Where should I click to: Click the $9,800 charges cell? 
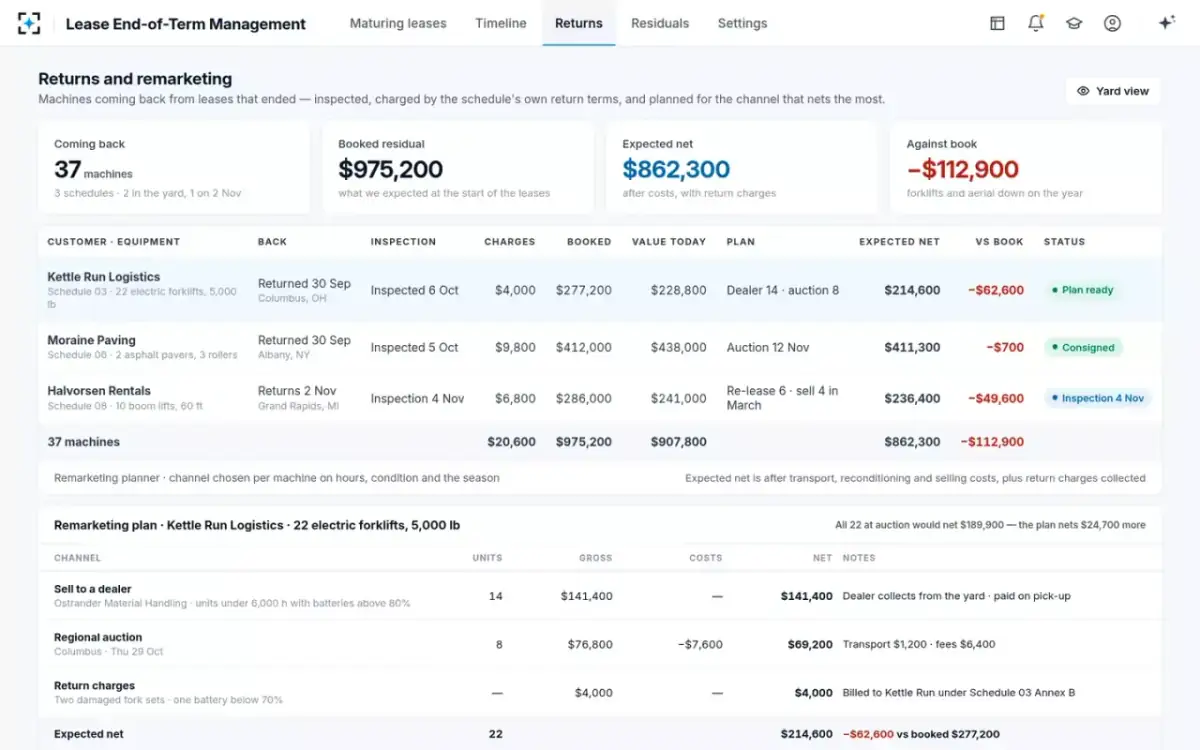pos(515,347)
